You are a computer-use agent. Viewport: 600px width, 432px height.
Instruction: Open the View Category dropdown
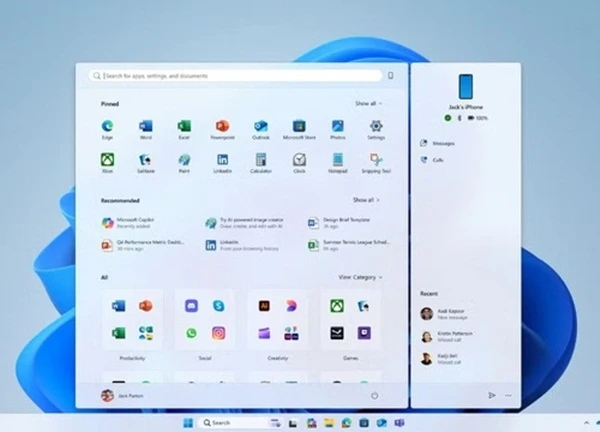pos(360,277)
